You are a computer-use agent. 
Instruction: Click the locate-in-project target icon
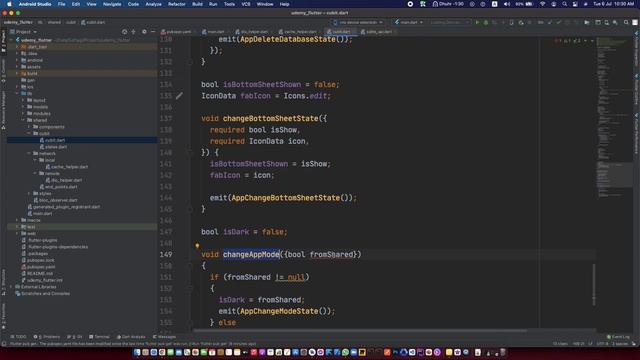coord(124,31)
